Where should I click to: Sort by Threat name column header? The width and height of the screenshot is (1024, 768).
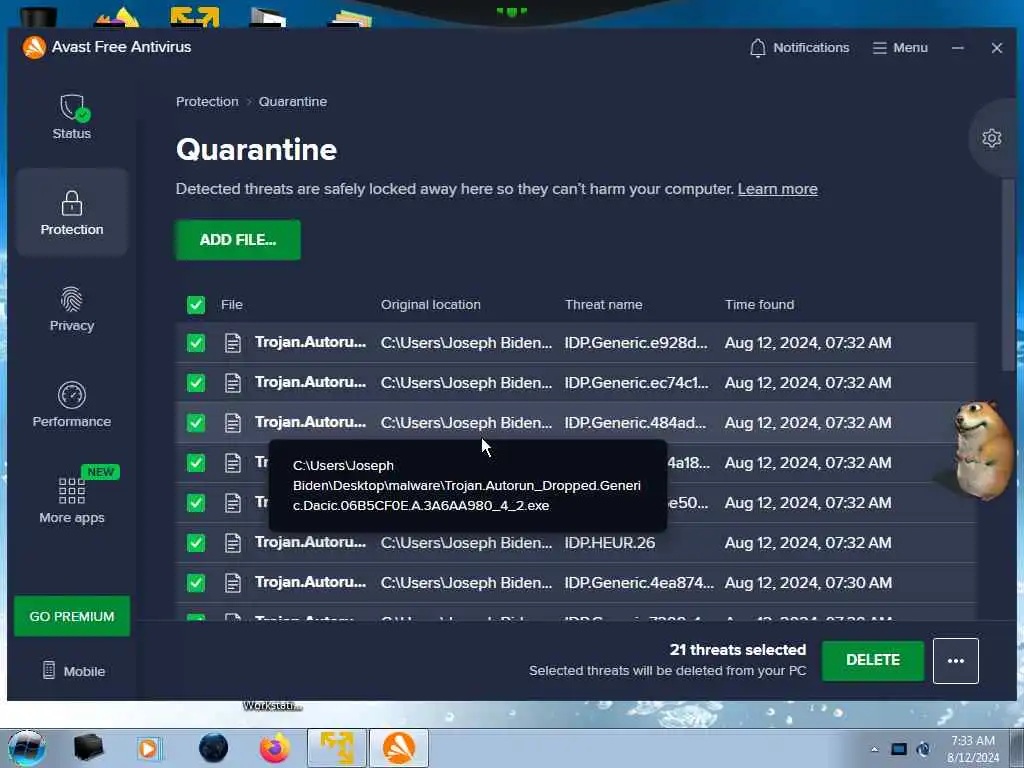point(603,304)
